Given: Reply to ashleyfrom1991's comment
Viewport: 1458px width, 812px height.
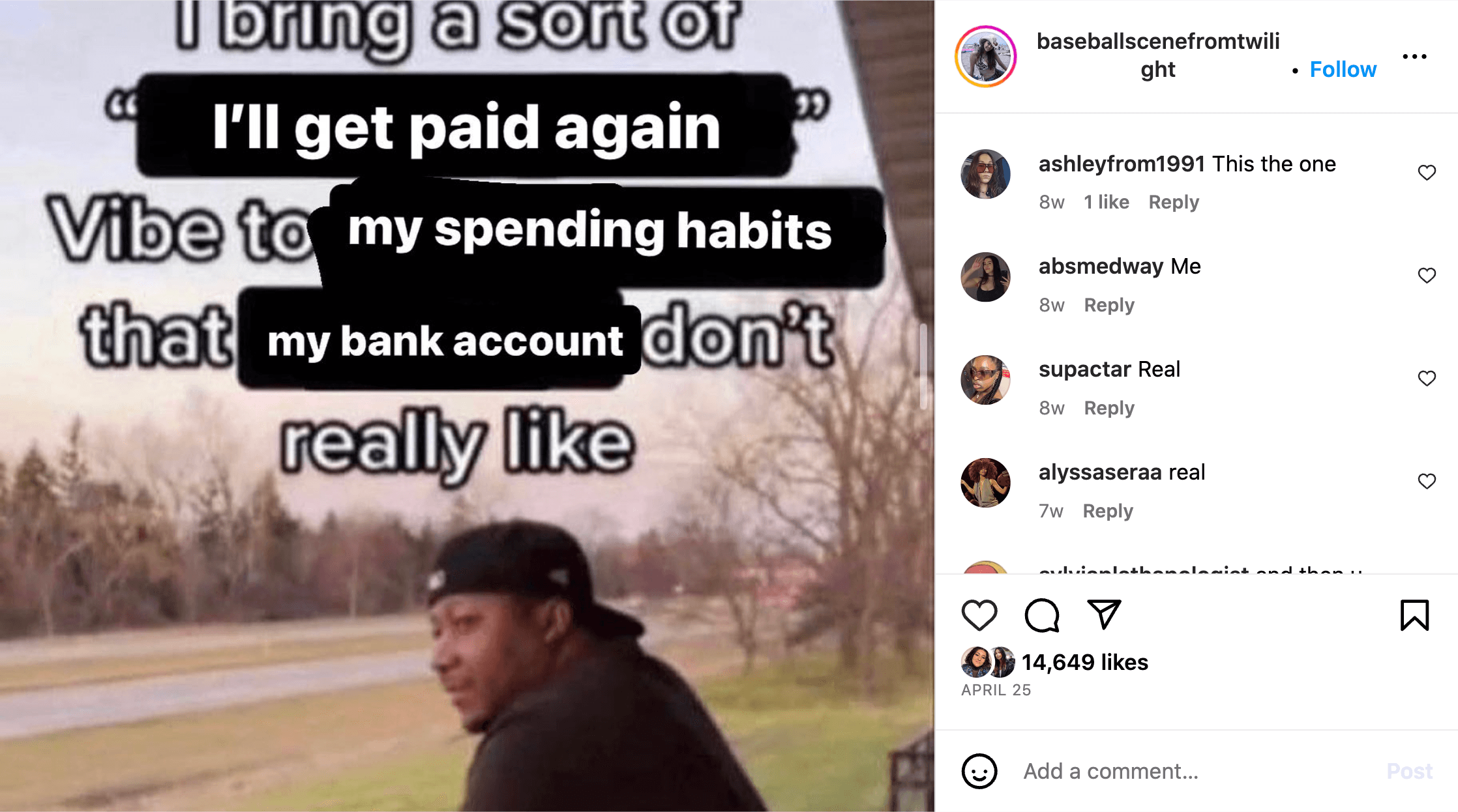Looking at the screenshot, I should pyautogui.click(x=1174, y=202).
